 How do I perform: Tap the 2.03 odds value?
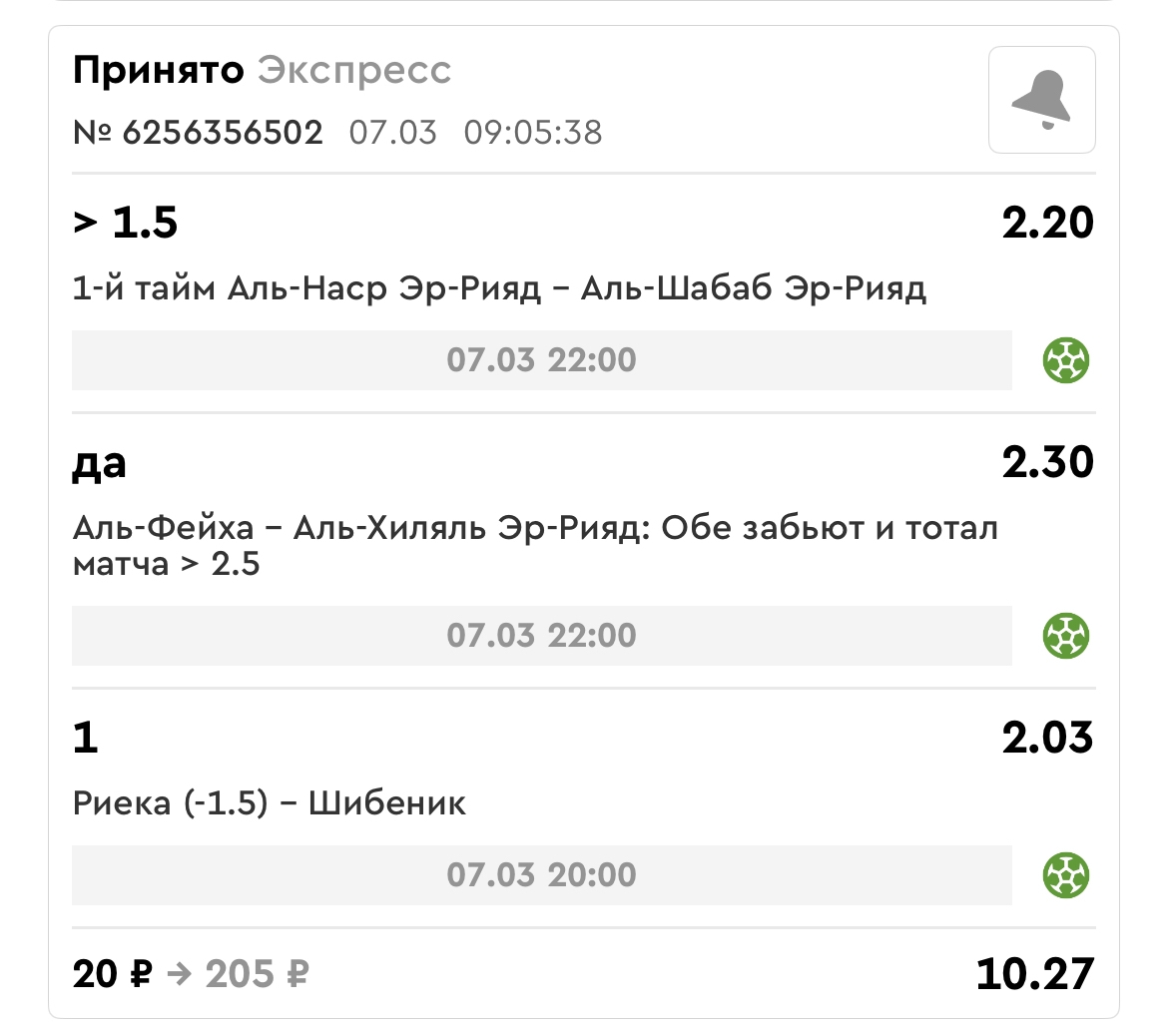click(1047, 738)
